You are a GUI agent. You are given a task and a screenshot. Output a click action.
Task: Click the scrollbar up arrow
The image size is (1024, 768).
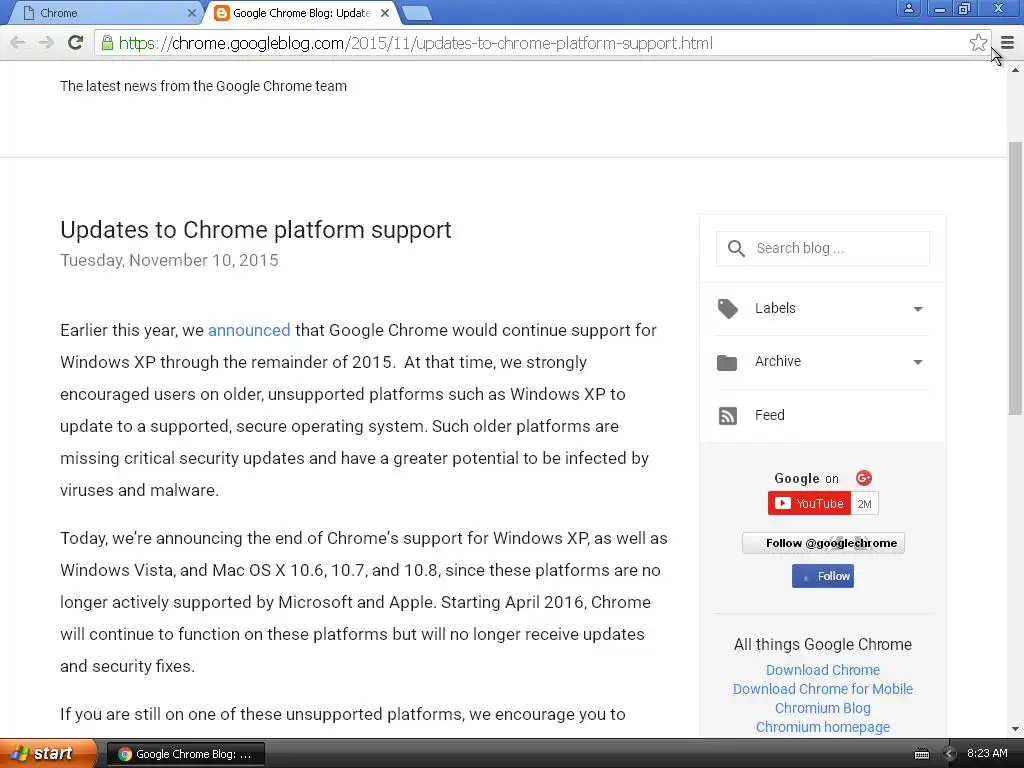coord(1015,69)
